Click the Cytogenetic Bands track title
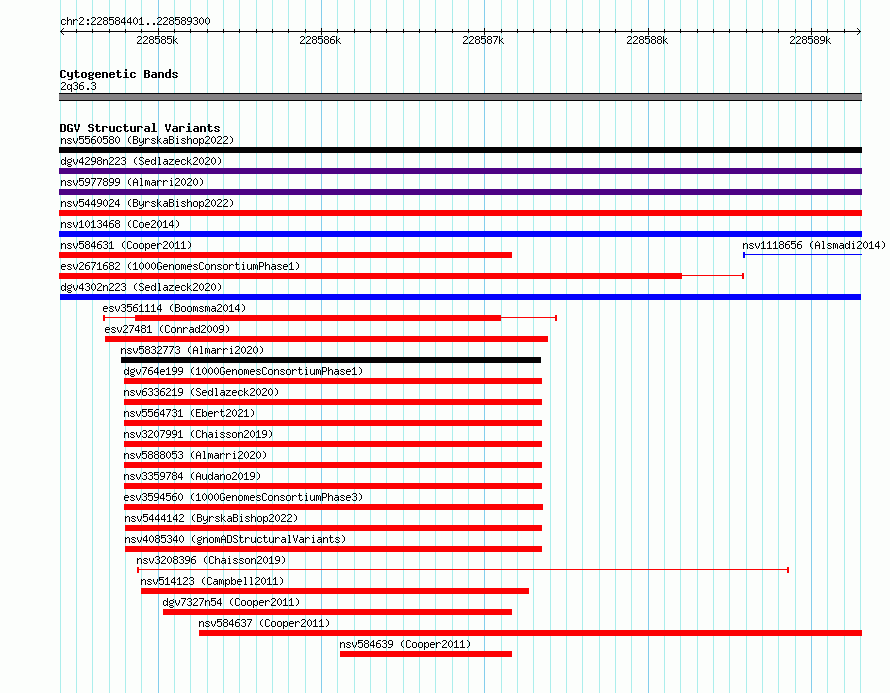 click(119, 74)
